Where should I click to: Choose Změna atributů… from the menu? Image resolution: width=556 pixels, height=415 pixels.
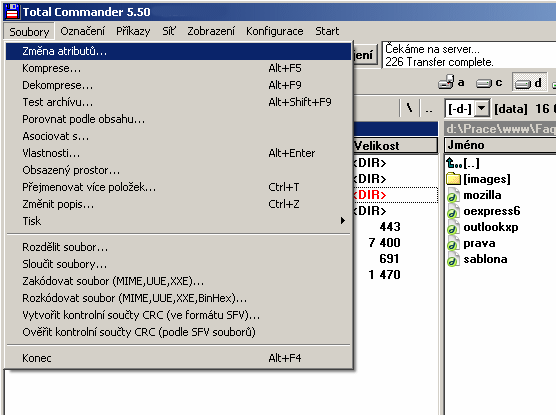(178, 51)
